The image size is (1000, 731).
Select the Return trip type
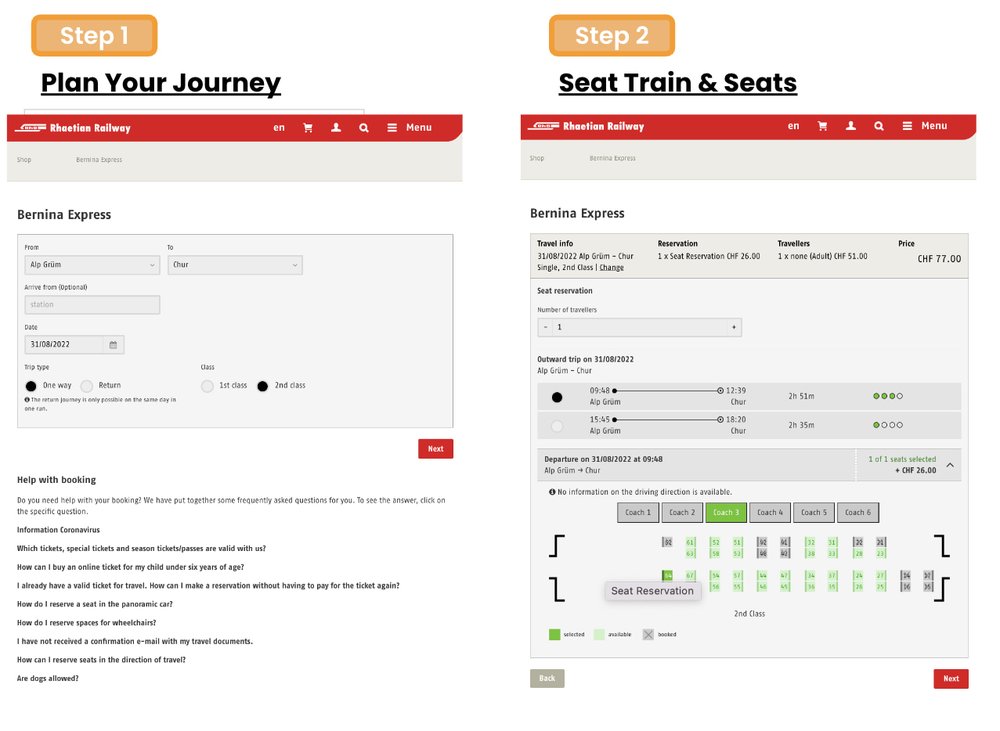(89, 385)
